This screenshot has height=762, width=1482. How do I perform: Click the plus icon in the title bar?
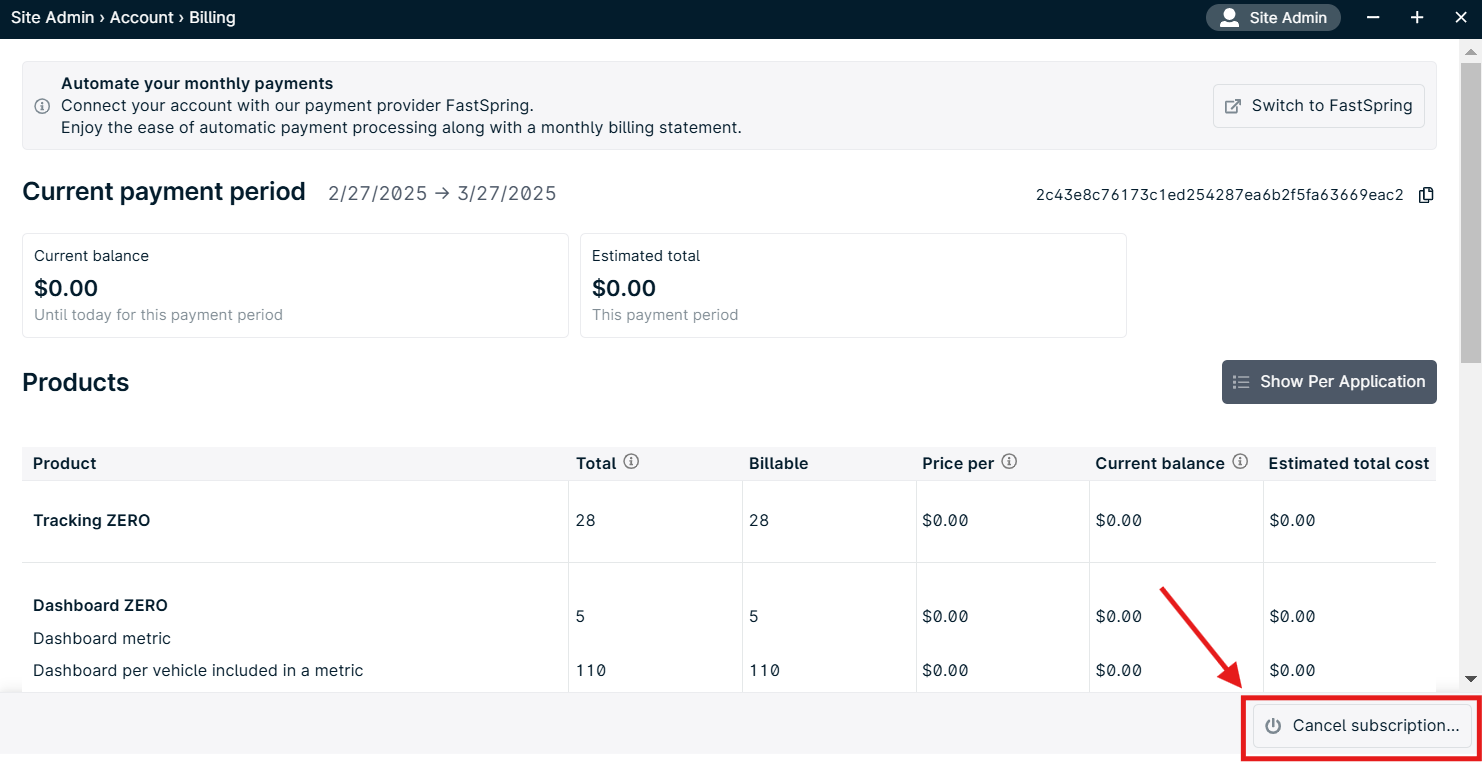tap(1417, 17)
